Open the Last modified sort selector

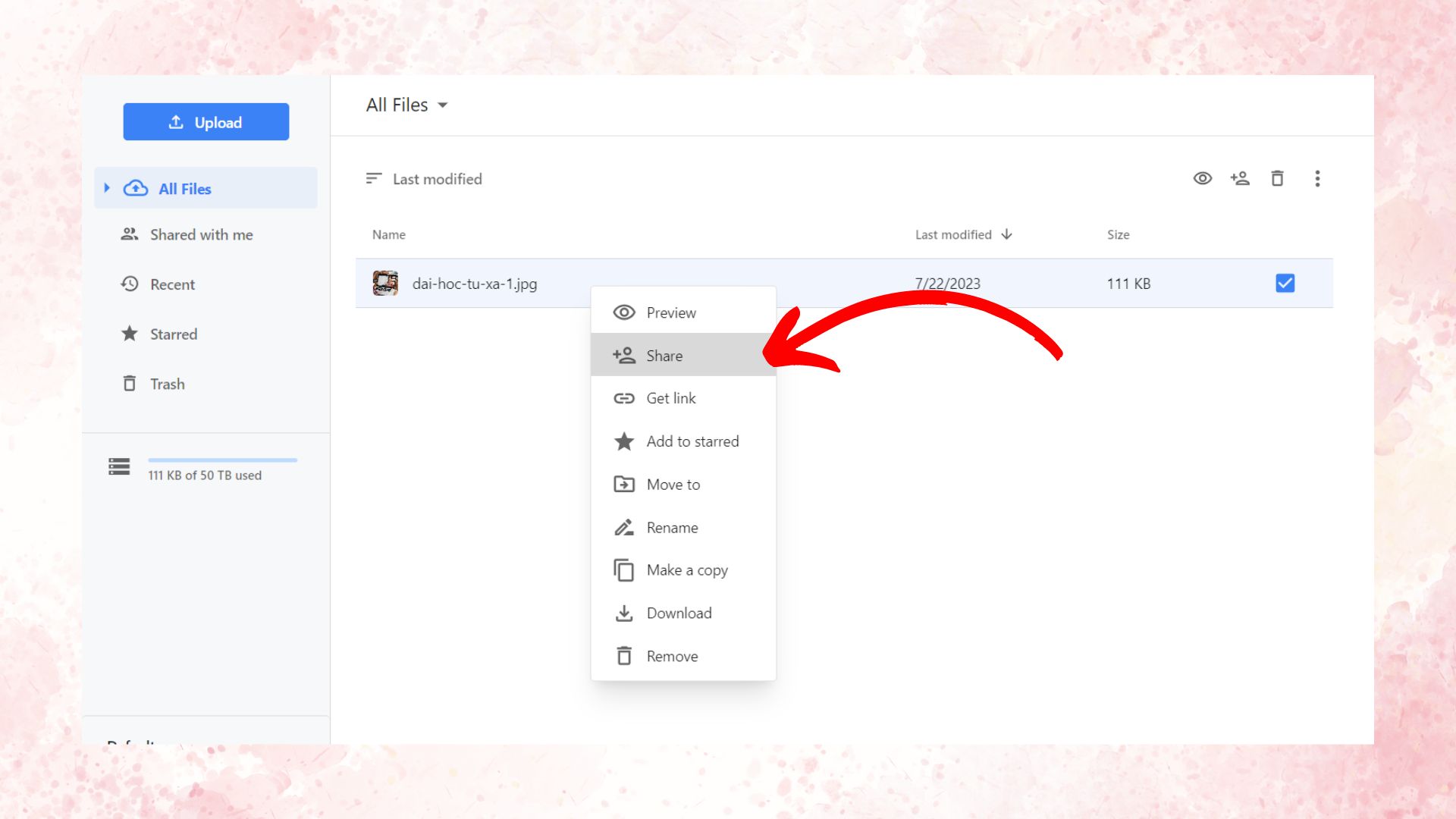[424, 179]
